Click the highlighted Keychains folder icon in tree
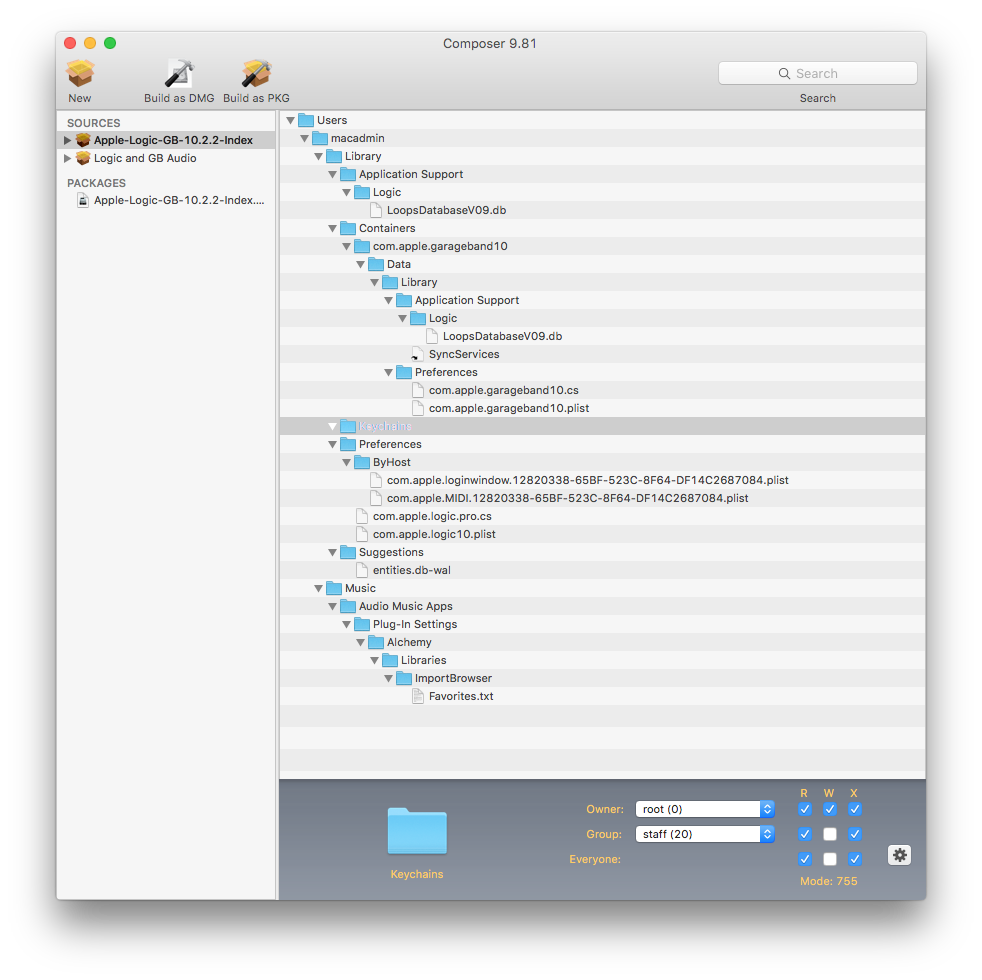The height and width of the screenshot is (980, 982). [x=348, y=426]
